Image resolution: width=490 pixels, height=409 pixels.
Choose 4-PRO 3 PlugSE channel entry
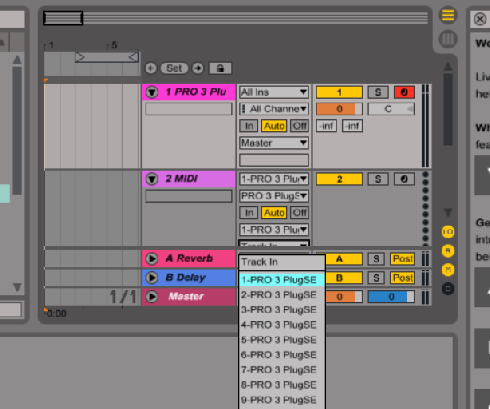click(x=282, y=325)
